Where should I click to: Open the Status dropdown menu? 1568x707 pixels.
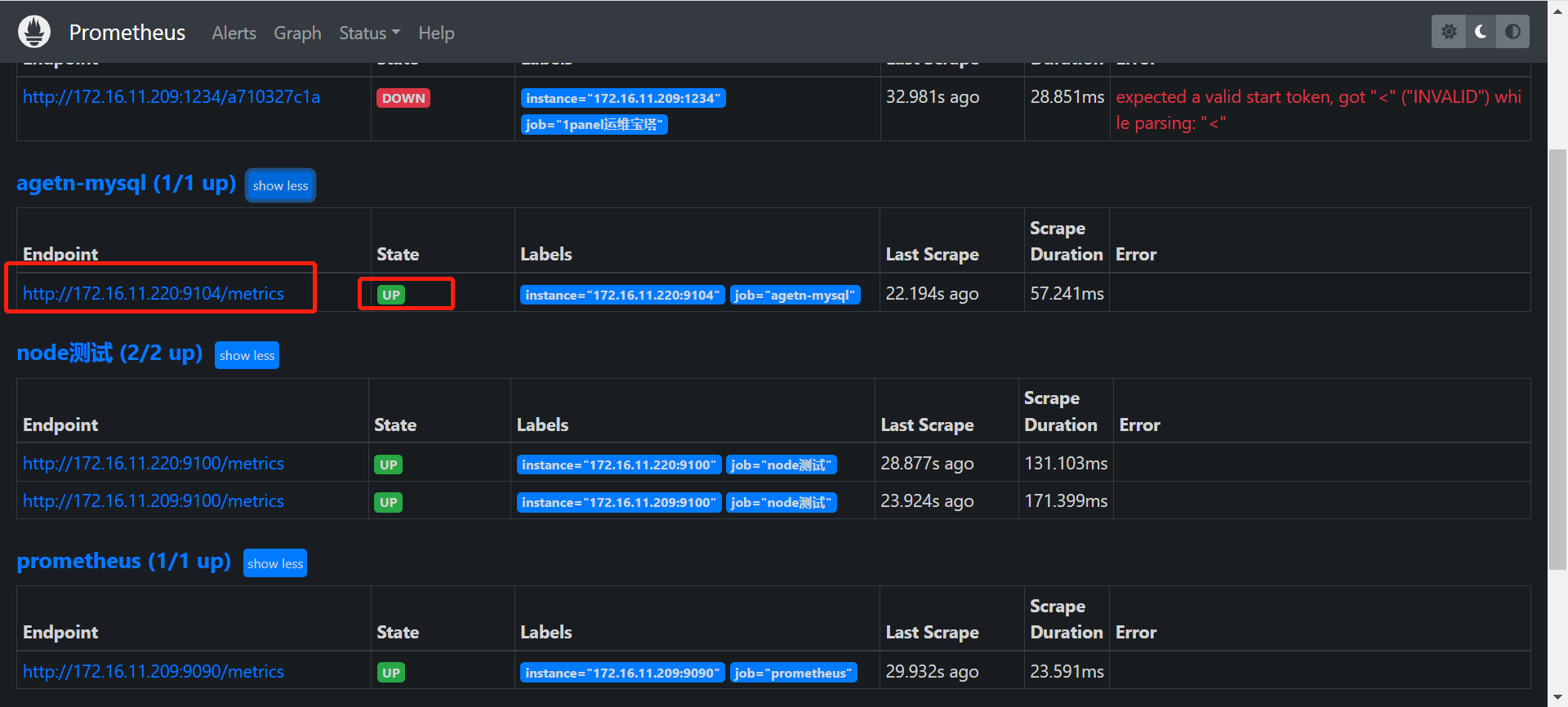pyautogui.click(x=369, y=33)
